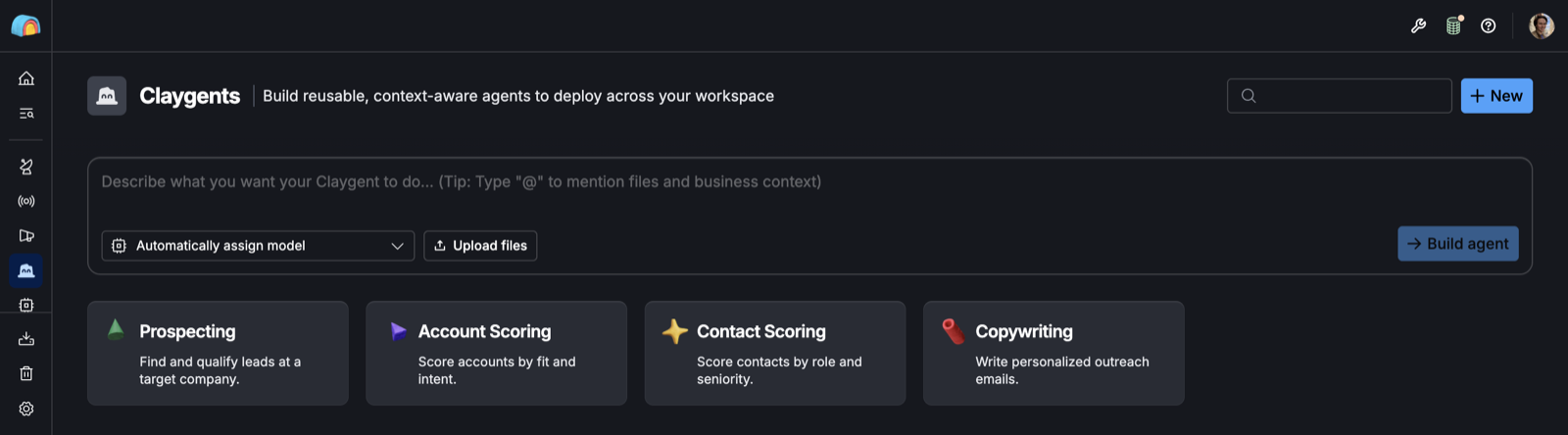
Task: Click the Contact Scoring star icon
Action: tap(675, 331)
